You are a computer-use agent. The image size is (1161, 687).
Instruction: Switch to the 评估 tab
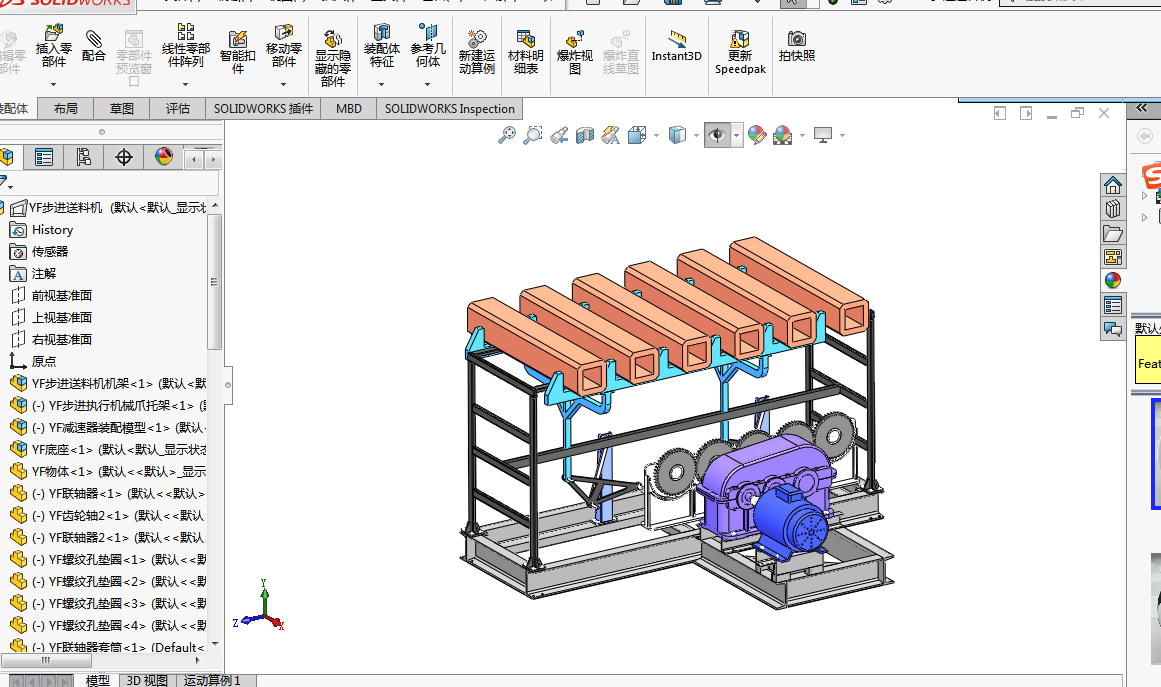tap(178, 109)
